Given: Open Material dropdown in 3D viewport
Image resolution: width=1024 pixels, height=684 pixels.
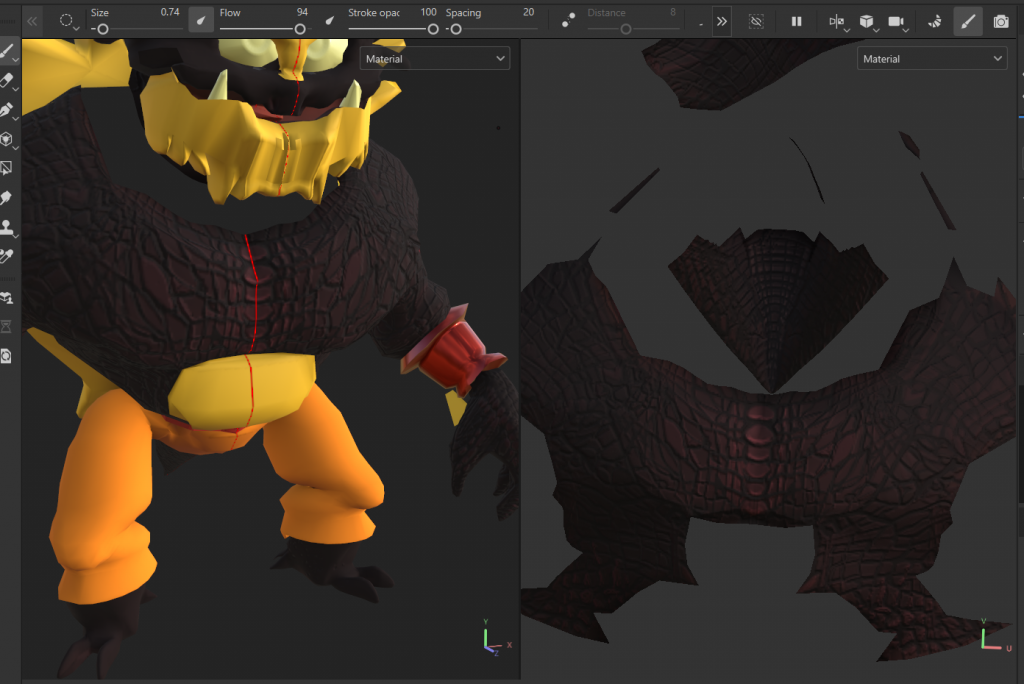Looking at the screenshot, I should click(435, 59).
